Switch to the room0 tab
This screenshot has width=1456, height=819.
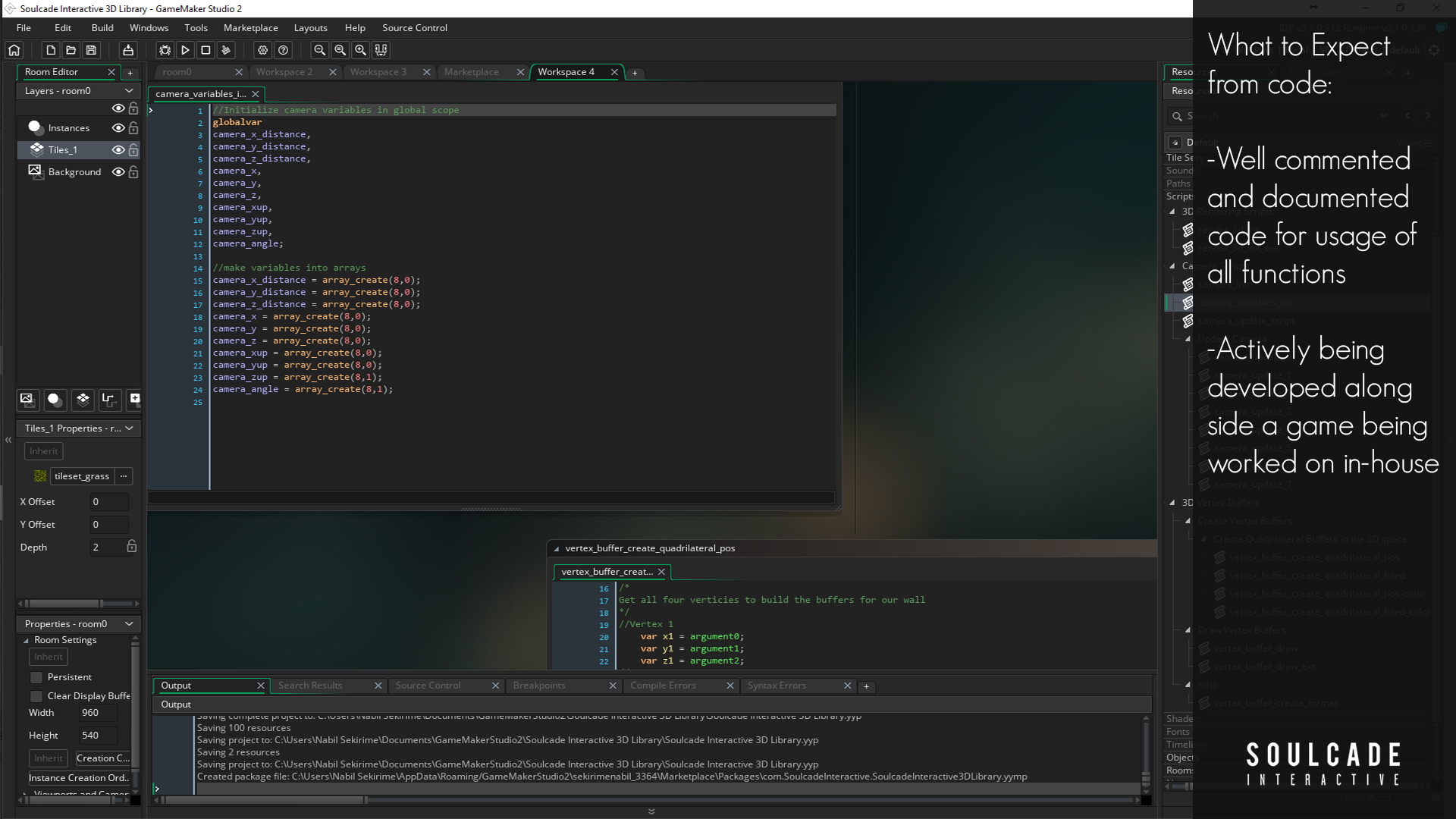(x=177, y=72)
